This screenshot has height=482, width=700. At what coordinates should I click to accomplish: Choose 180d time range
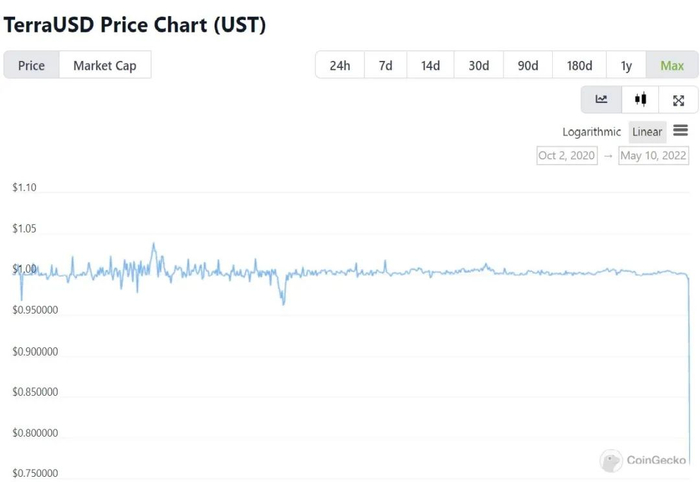pyautogui.click(x=579, y=66)
